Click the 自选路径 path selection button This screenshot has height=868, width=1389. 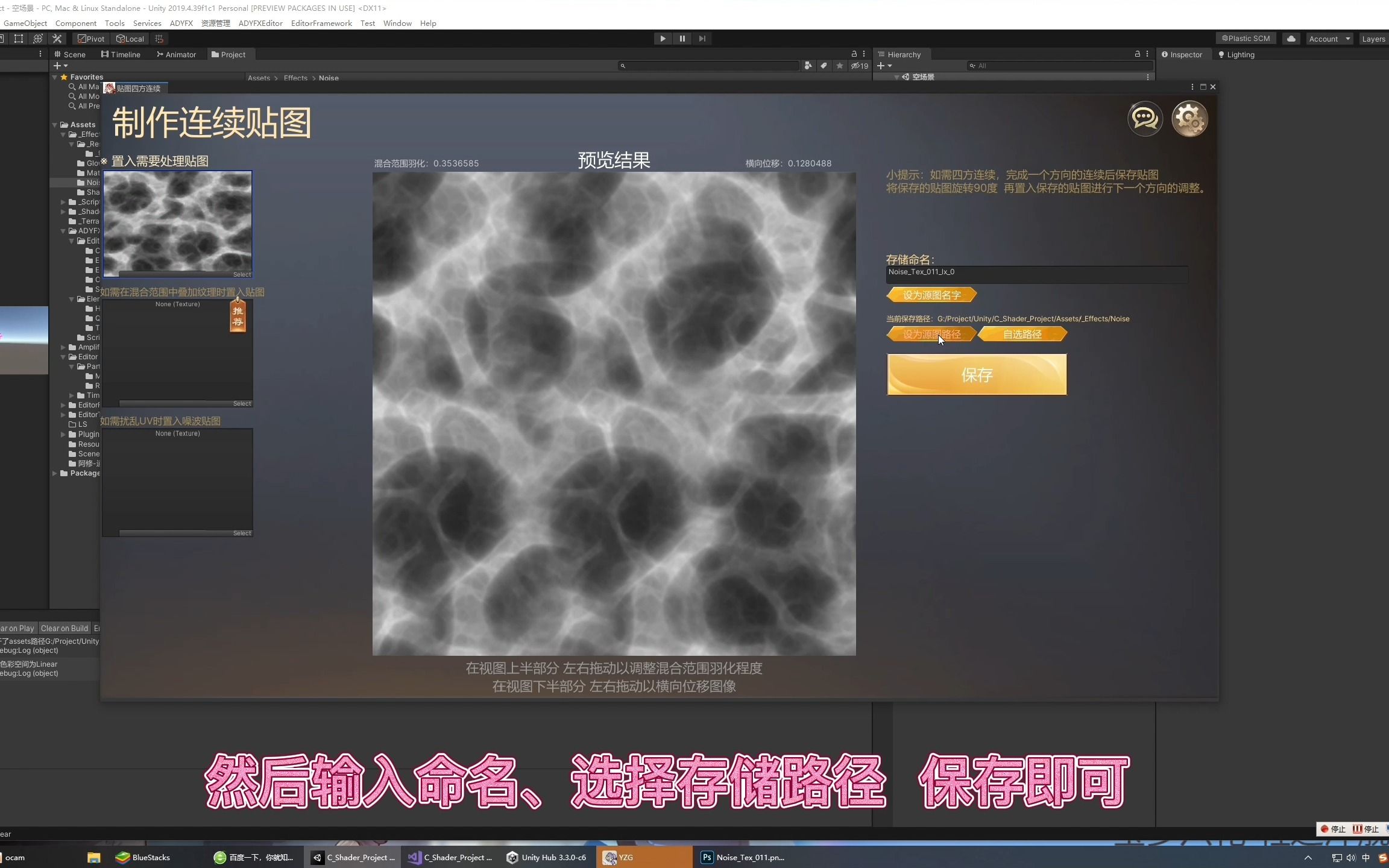pos(1023,333)
